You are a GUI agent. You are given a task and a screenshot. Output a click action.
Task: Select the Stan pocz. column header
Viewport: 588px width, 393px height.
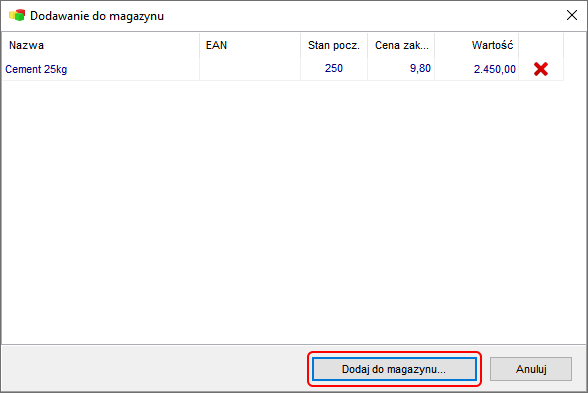pos(334,45)
